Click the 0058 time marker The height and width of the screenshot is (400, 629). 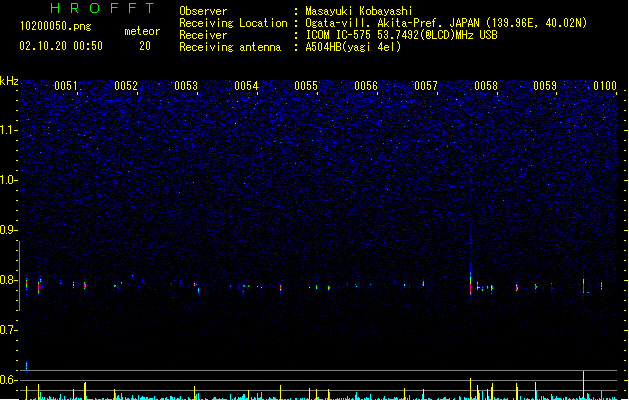pos(486,86)
